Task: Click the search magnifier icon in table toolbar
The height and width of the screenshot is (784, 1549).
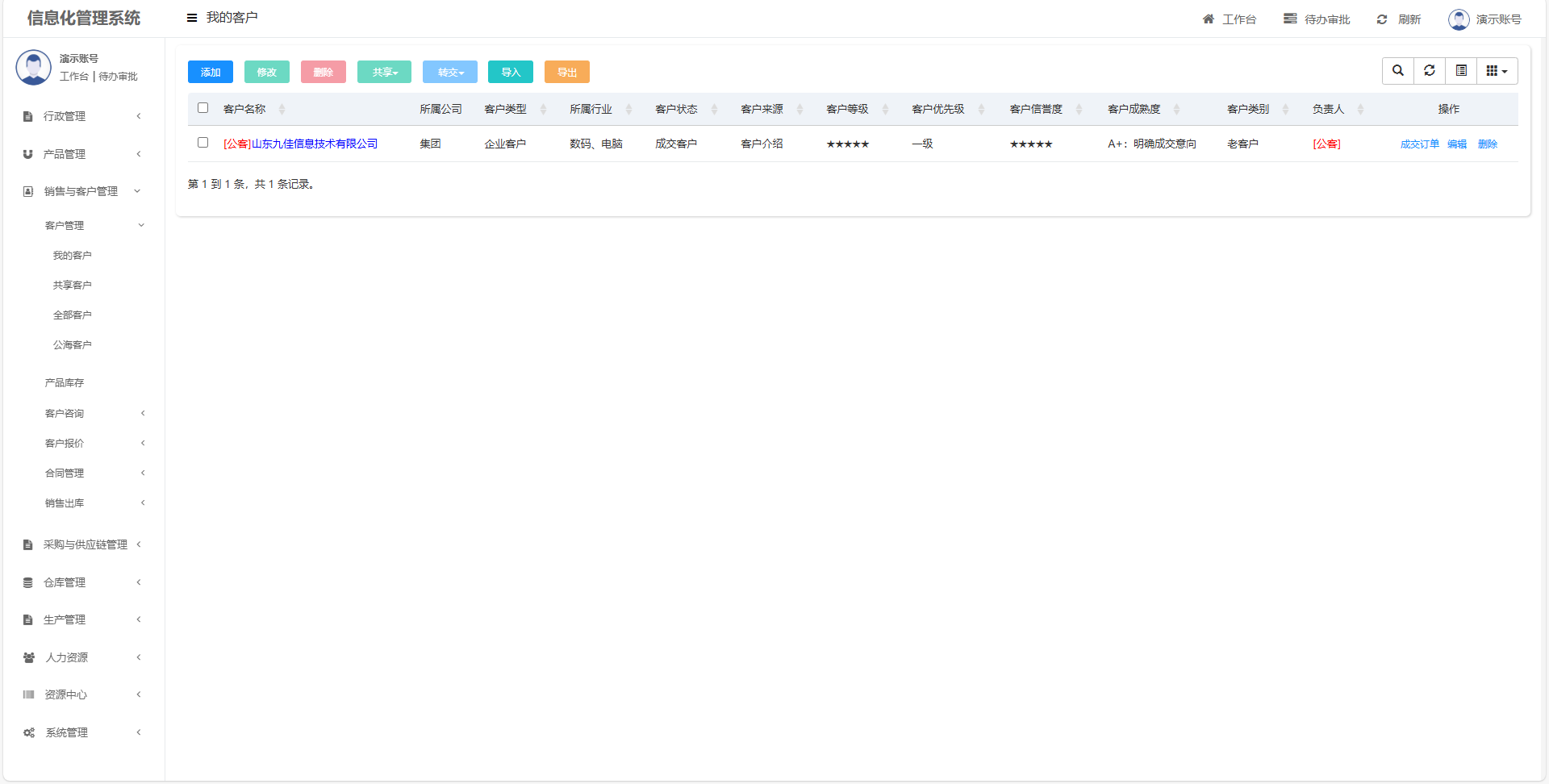Action: tap(1397, 71)
